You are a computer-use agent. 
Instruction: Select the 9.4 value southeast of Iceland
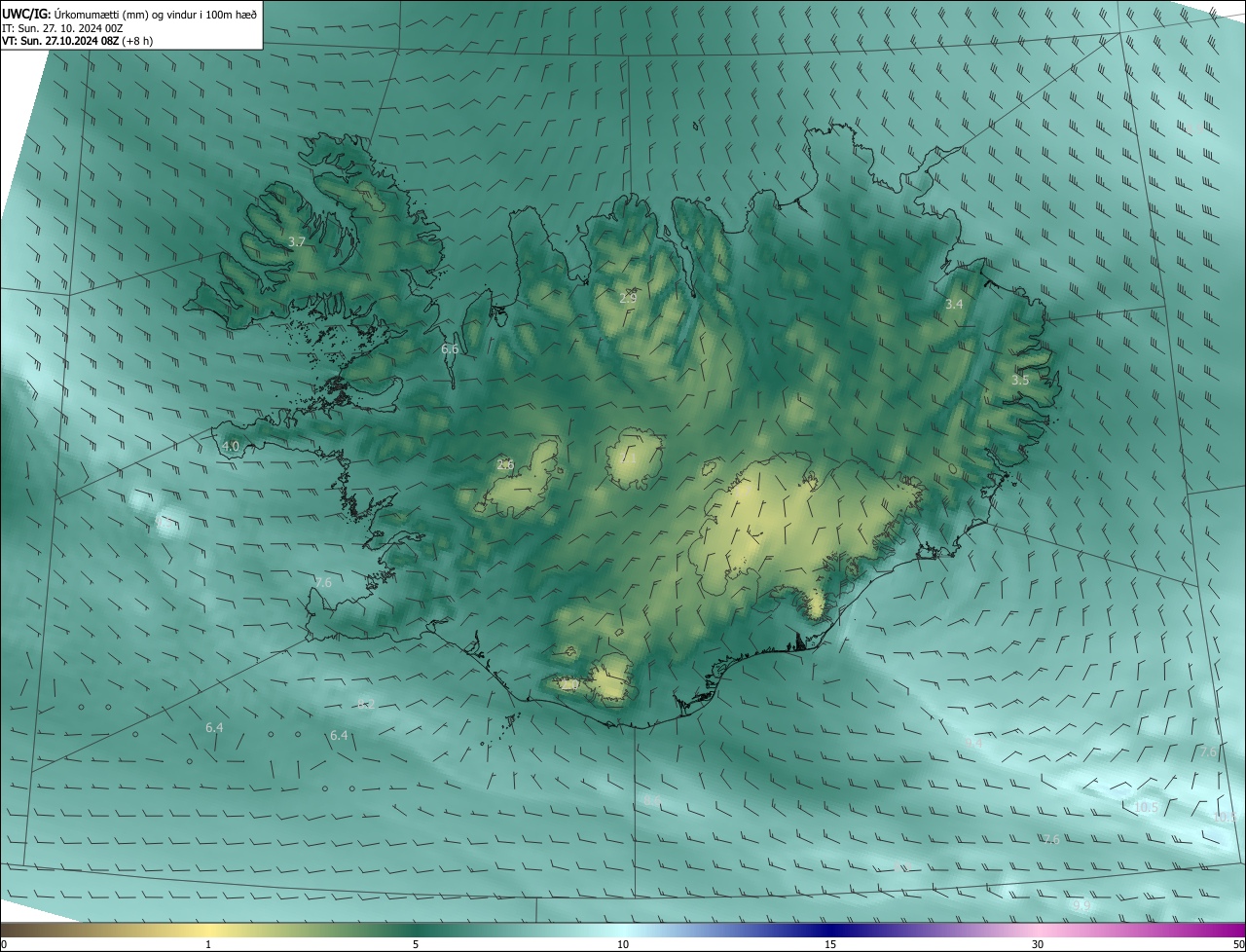pyautogui.click(x=973, y=743)
